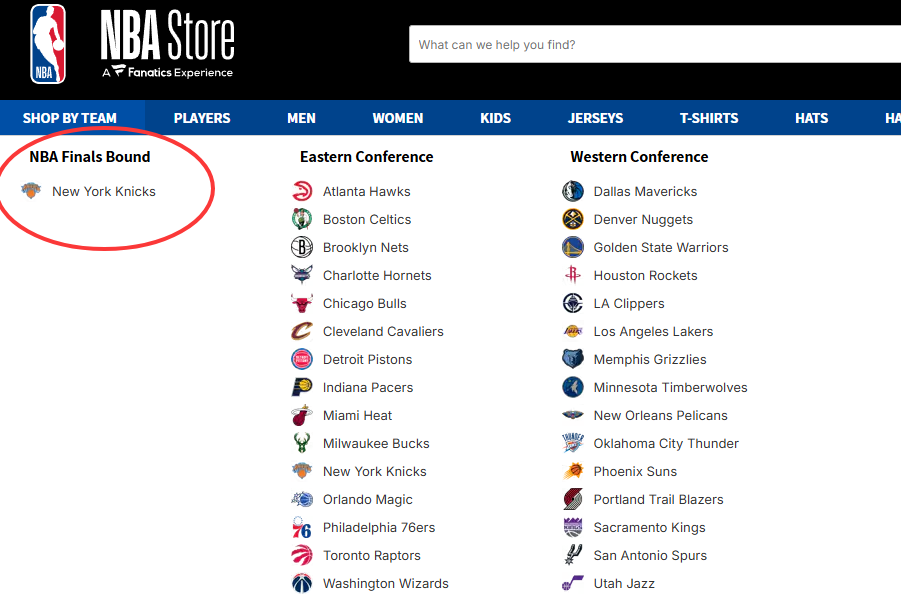This screenshot has height=607, width=901.
Task: Open the New York Knicks link under NBA Finals Bound
Action: 104,191
